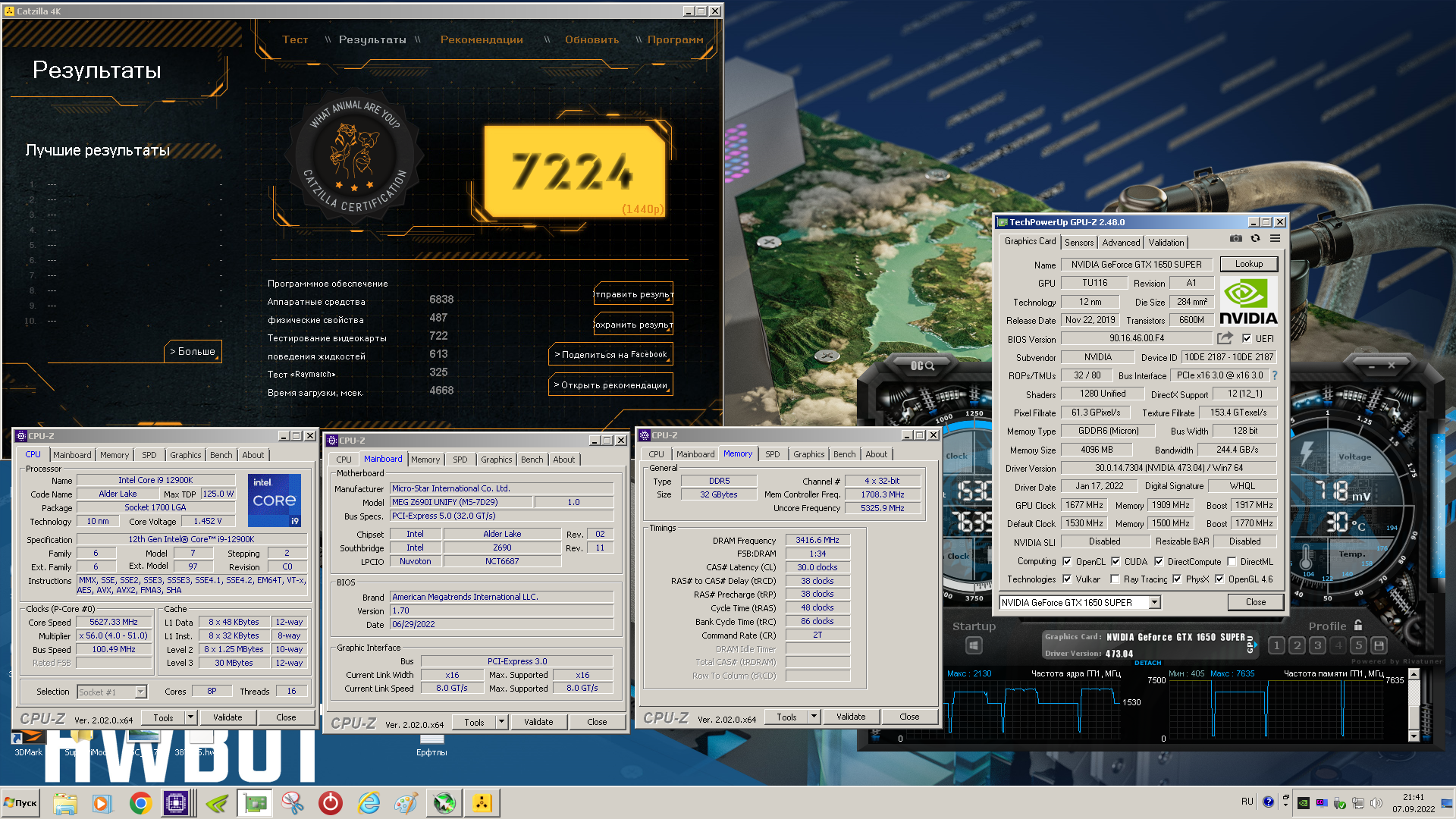This screenshot has width=1456, height=819.
Task: Toggle the DirectCompute checkbox
Action: point(1159,562)
